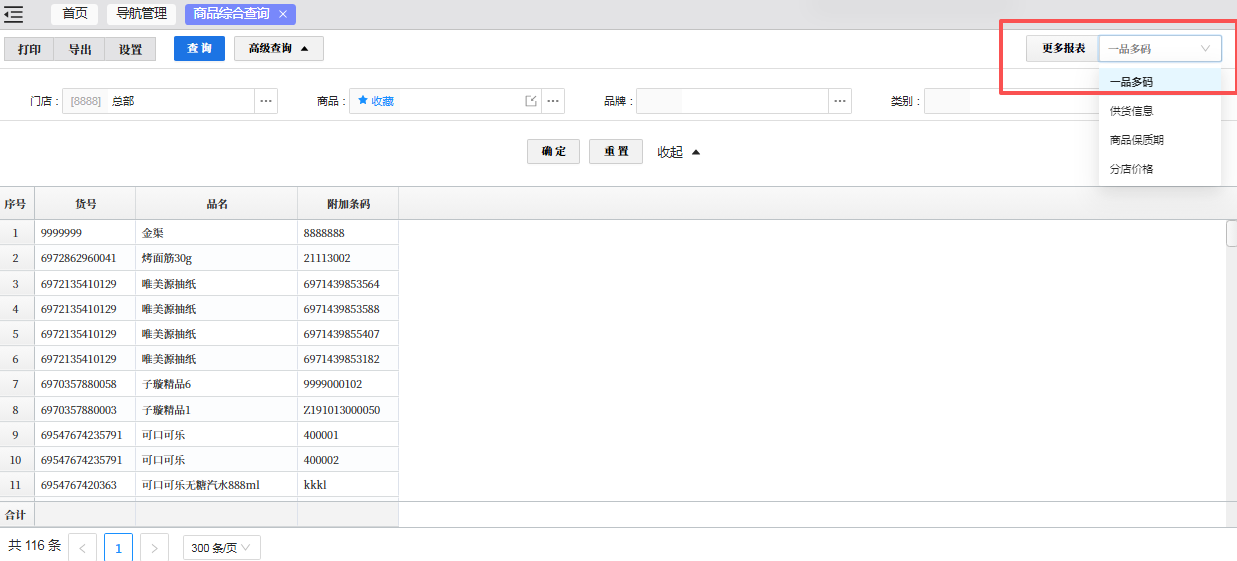
Task: Close the 商品综合查询 tab
Action: pyautogui.click(x=283, y=14)
